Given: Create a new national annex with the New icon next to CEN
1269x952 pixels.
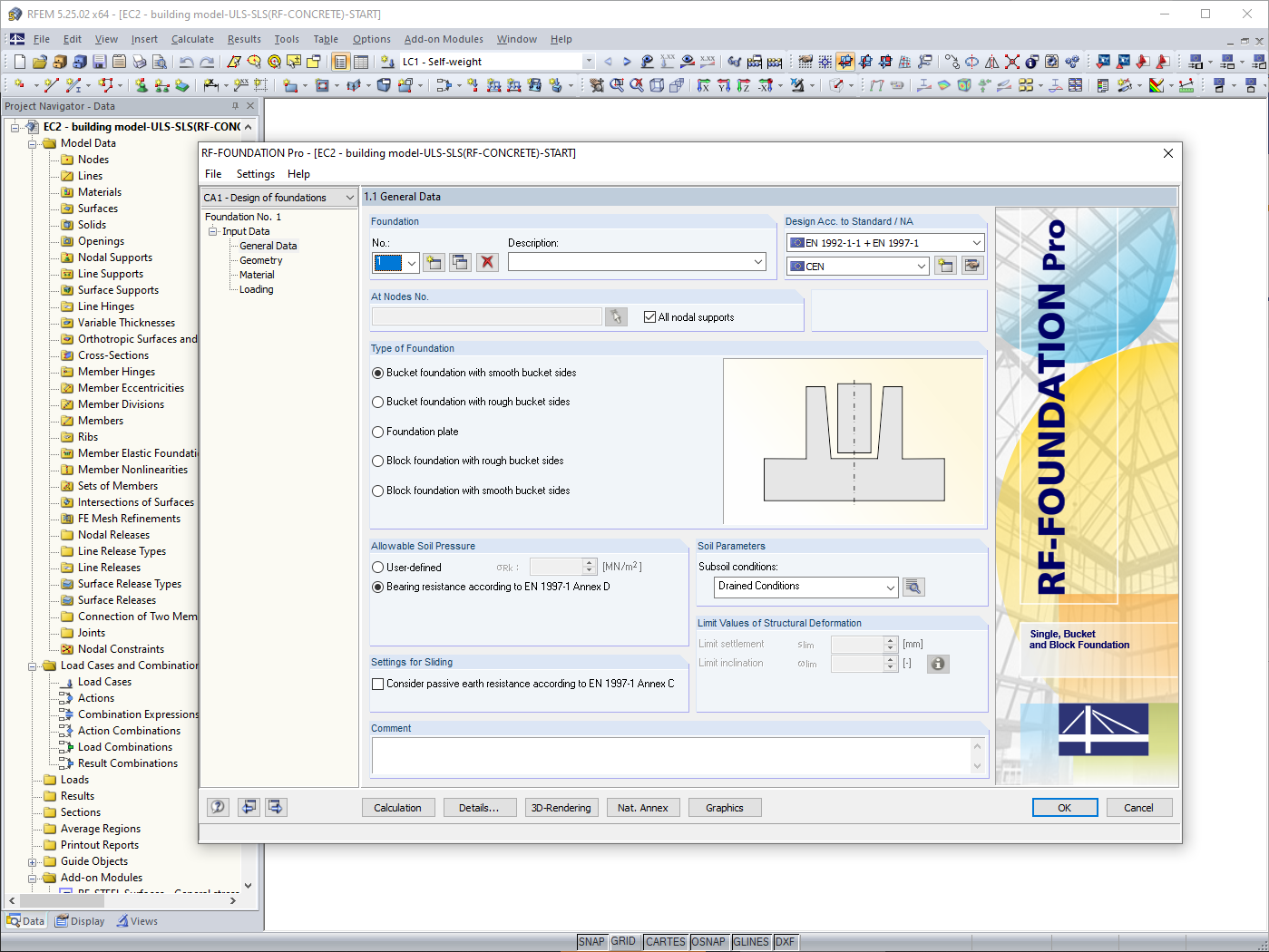Looking at the screenshot, I should (944, 265).
